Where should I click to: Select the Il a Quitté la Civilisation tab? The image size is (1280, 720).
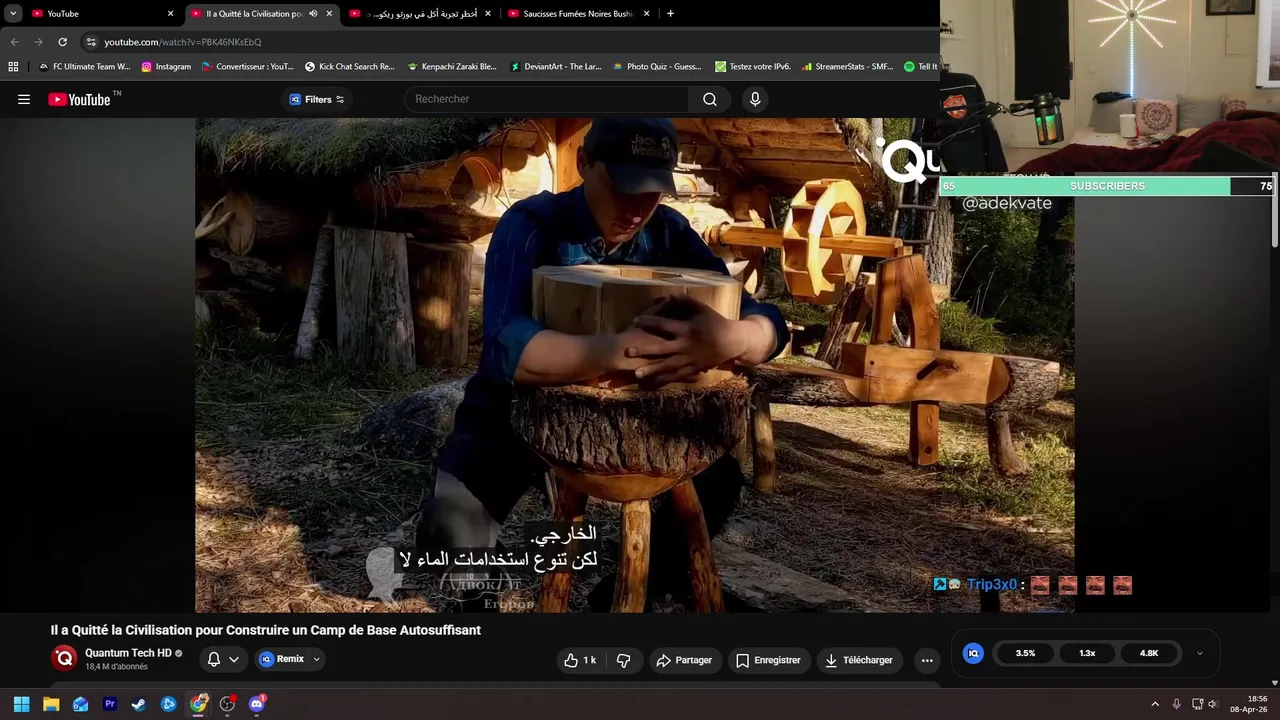pyautogui.click(x=254, y=14)
